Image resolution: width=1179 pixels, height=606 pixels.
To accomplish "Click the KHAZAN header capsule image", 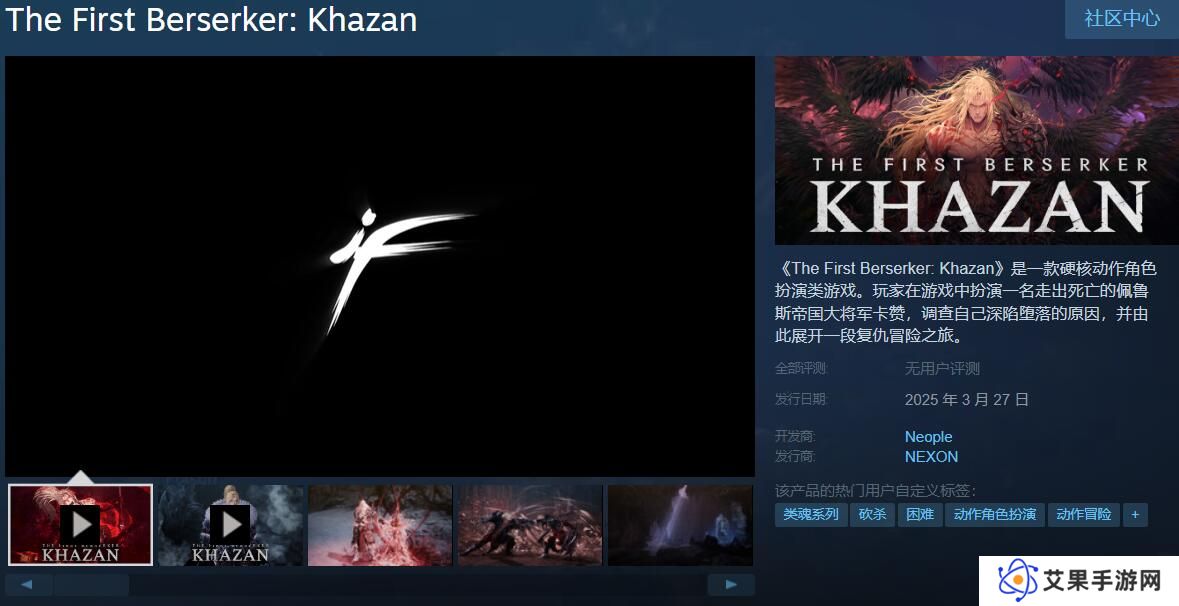I will tap(977, 150).
